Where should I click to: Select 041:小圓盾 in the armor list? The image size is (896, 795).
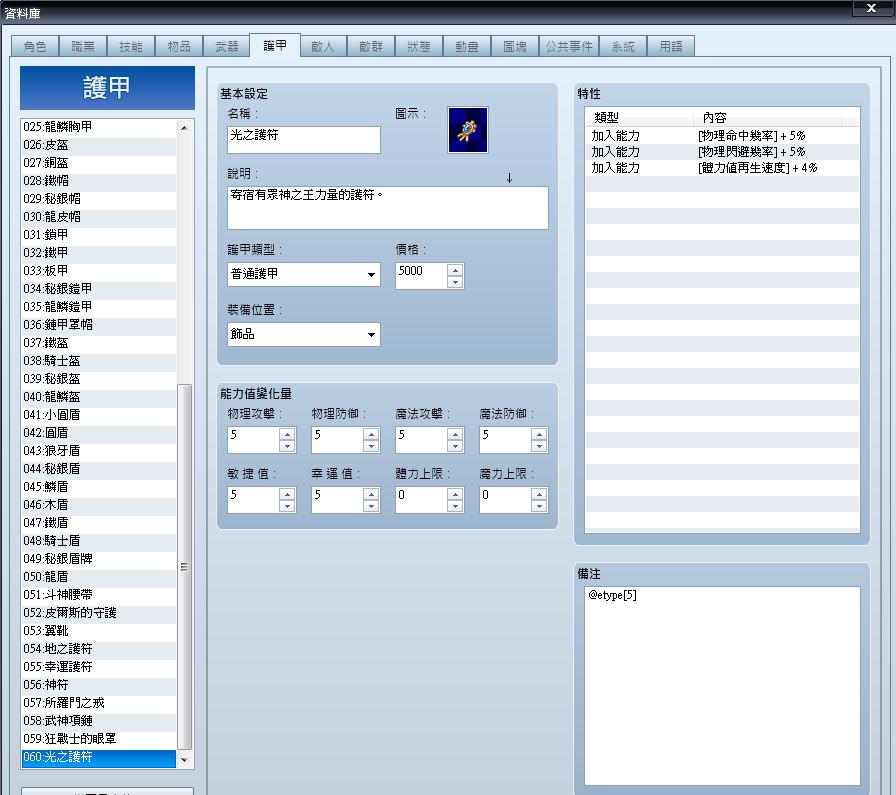tap(99, 415)
